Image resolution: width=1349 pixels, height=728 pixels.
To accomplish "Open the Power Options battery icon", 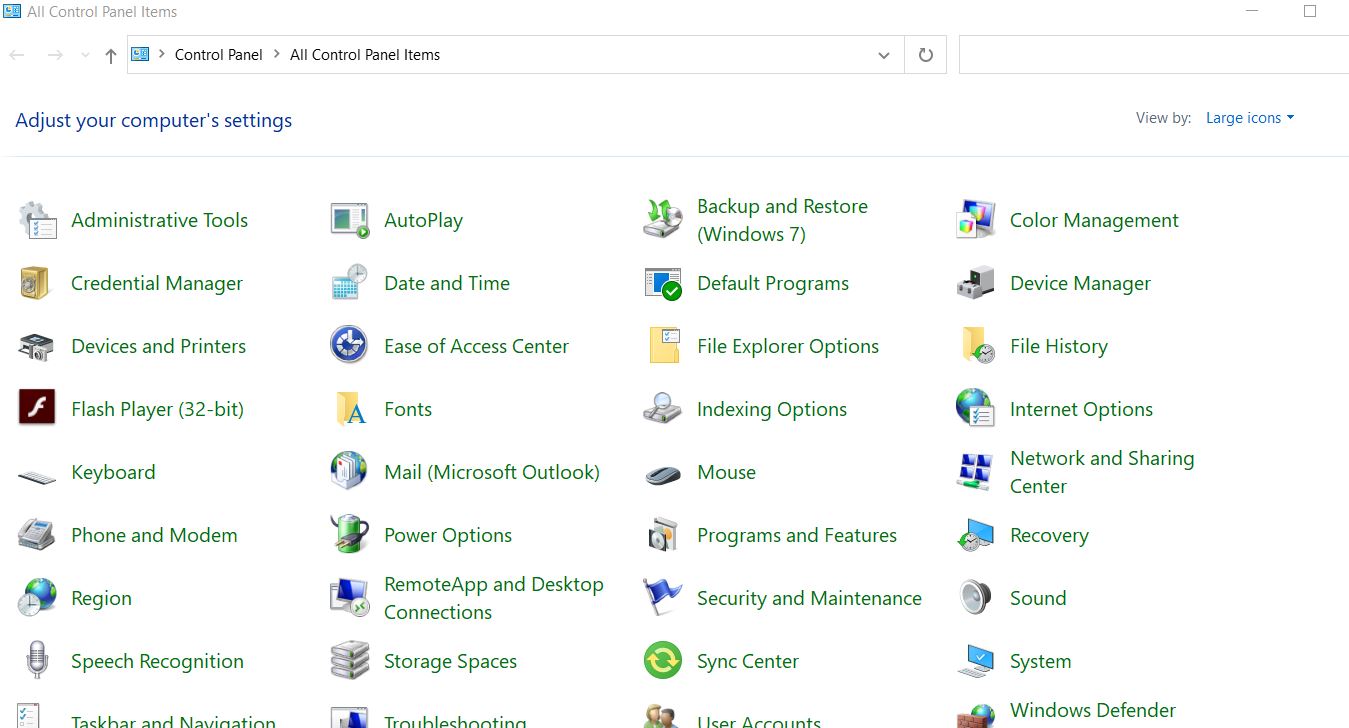I will point(349,535).
